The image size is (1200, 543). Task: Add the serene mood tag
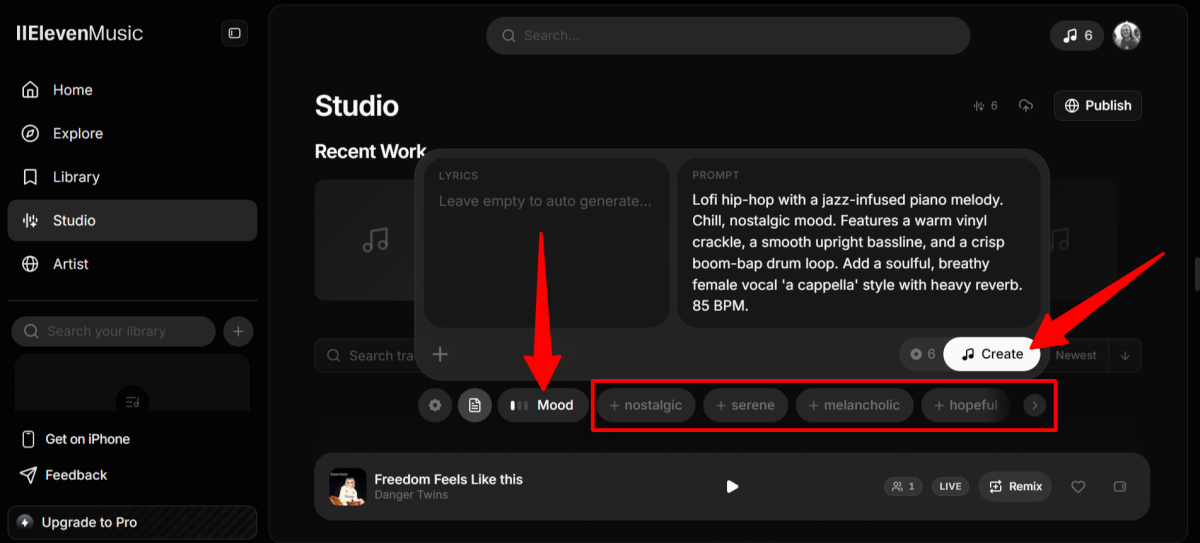[x=745, y=405]
